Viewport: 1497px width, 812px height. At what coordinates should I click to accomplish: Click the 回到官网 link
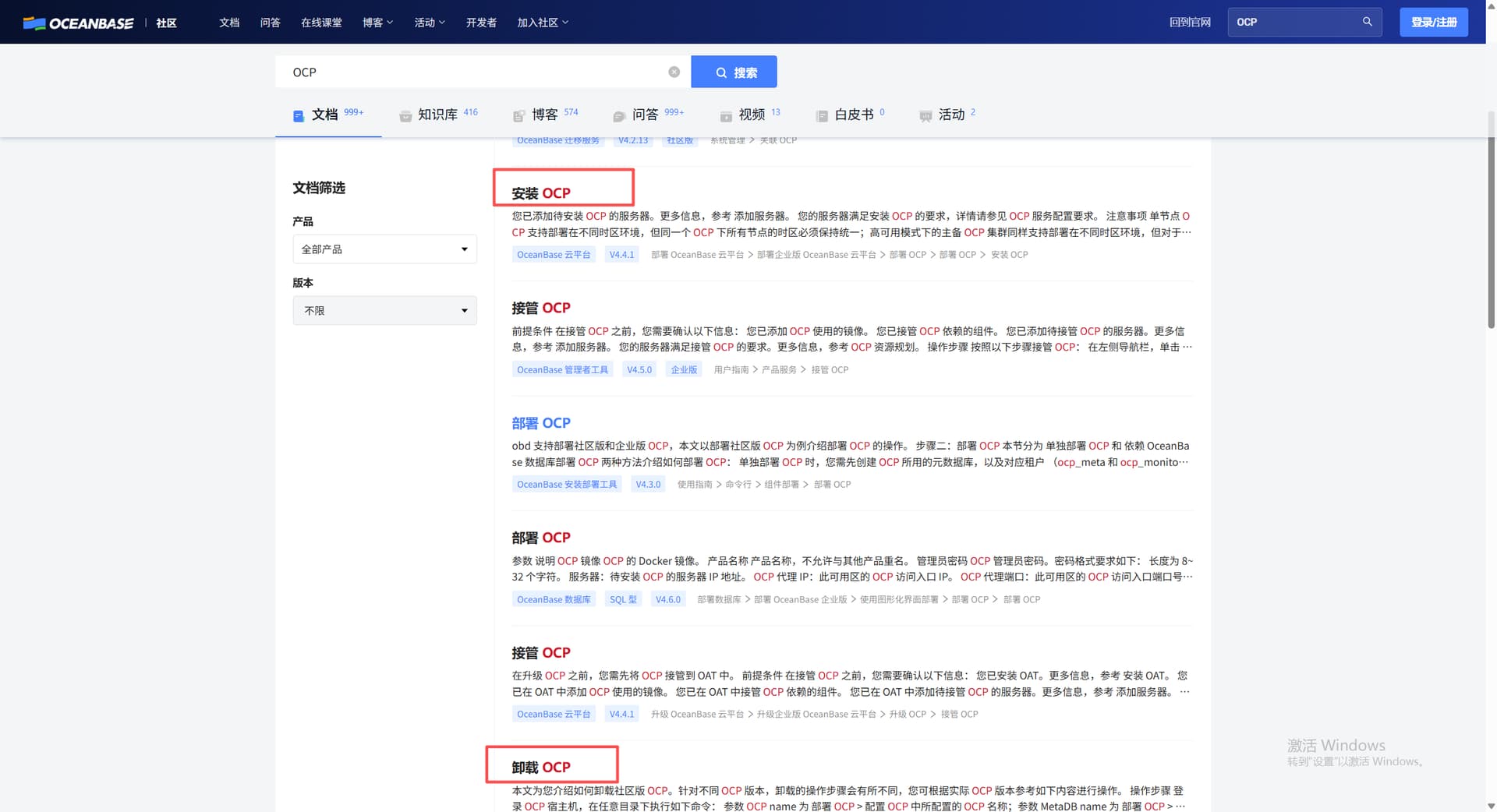[x=1190, y=22]
